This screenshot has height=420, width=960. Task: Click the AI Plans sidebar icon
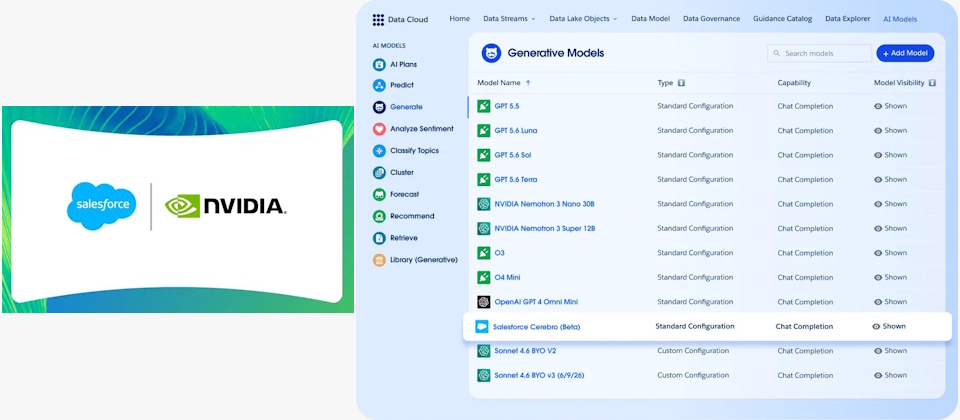(379, 64)
